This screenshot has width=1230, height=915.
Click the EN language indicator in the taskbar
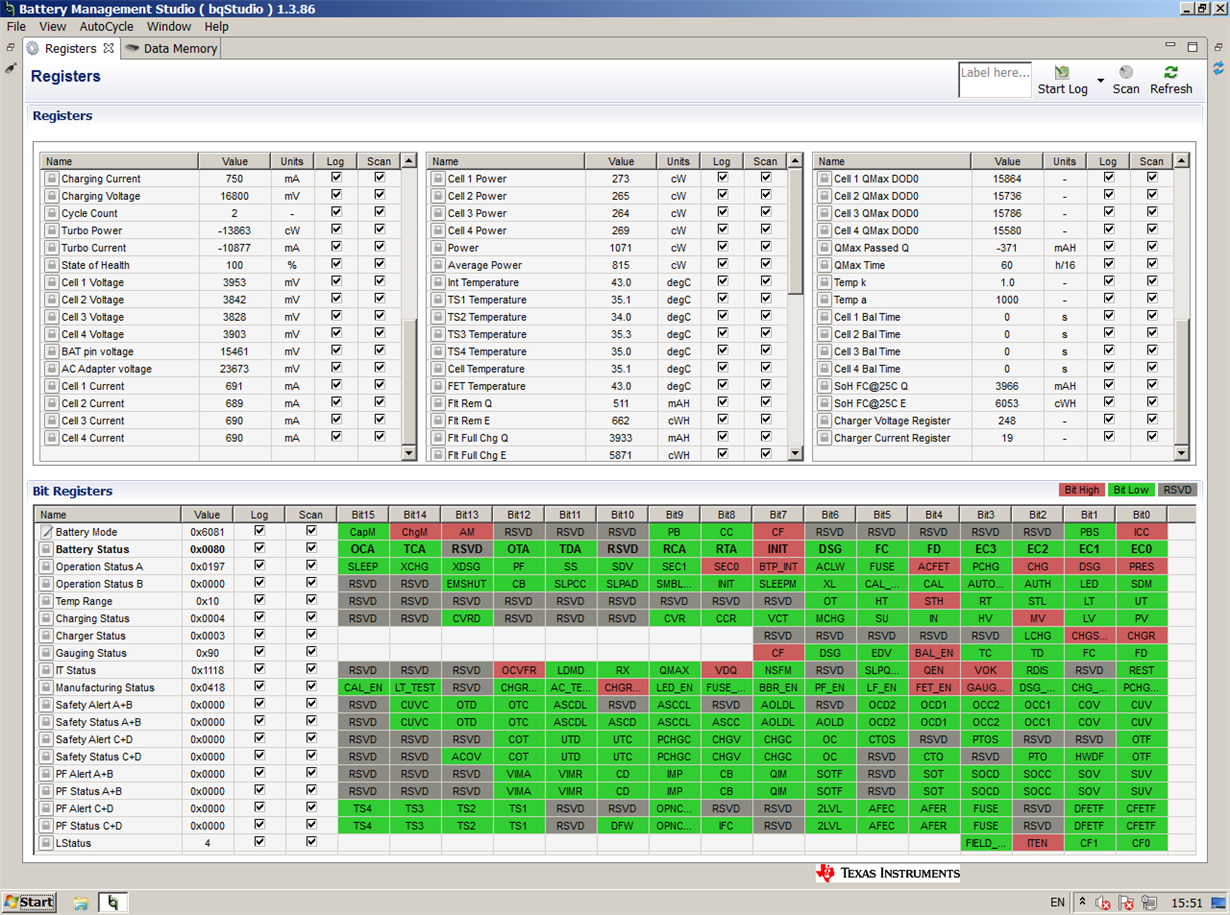1057,902
